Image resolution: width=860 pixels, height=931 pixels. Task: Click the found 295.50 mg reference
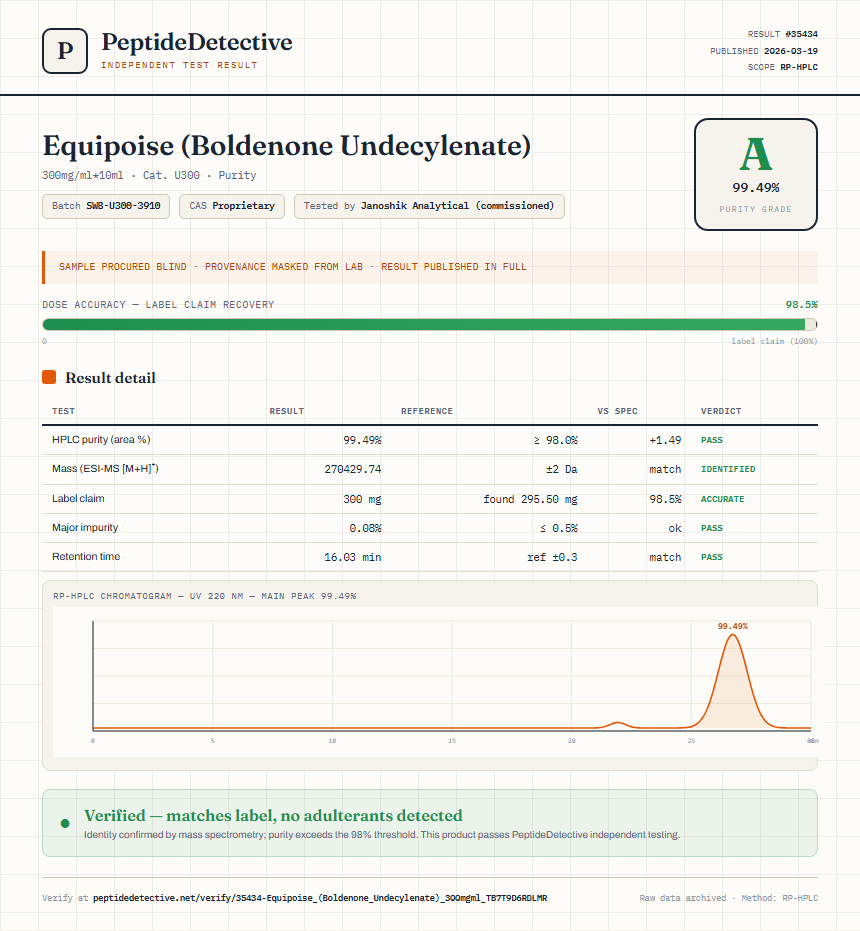tap(530, 499)
